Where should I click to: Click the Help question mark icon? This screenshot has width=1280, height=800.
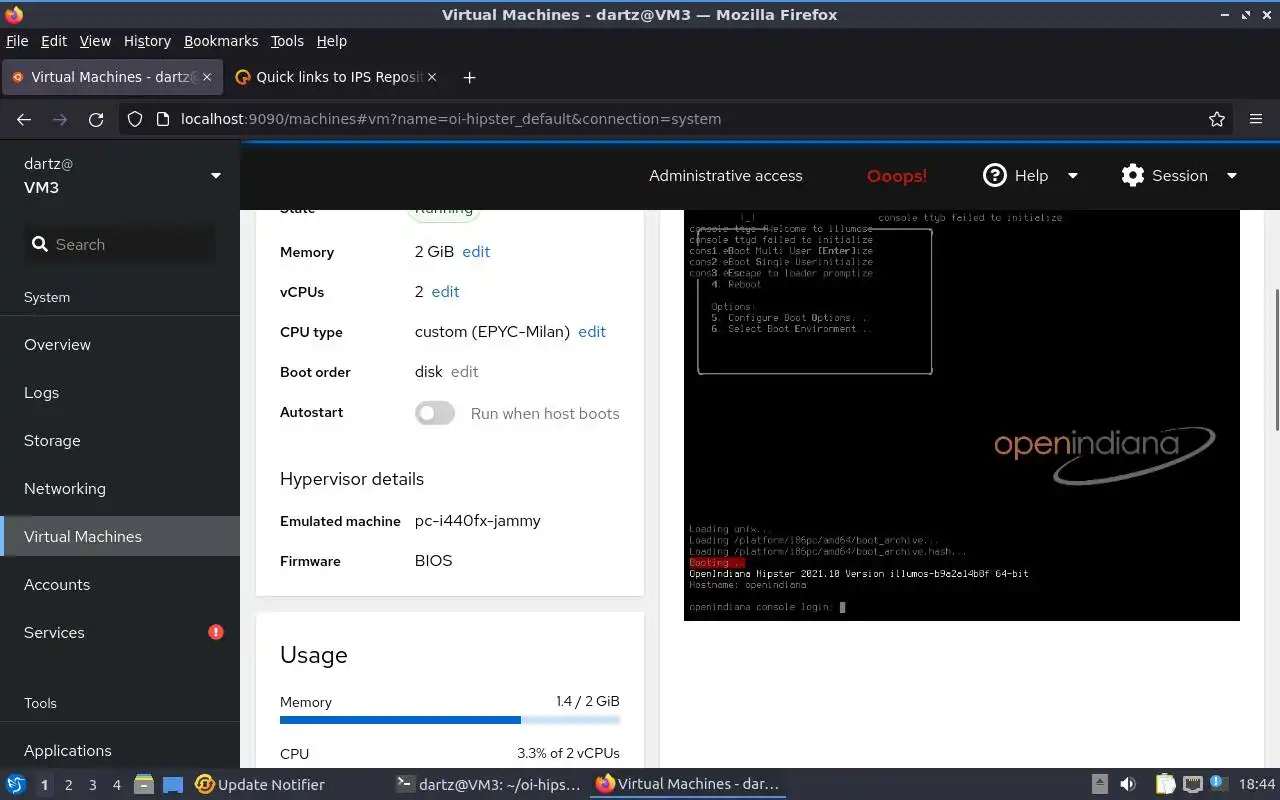(994, 175)
